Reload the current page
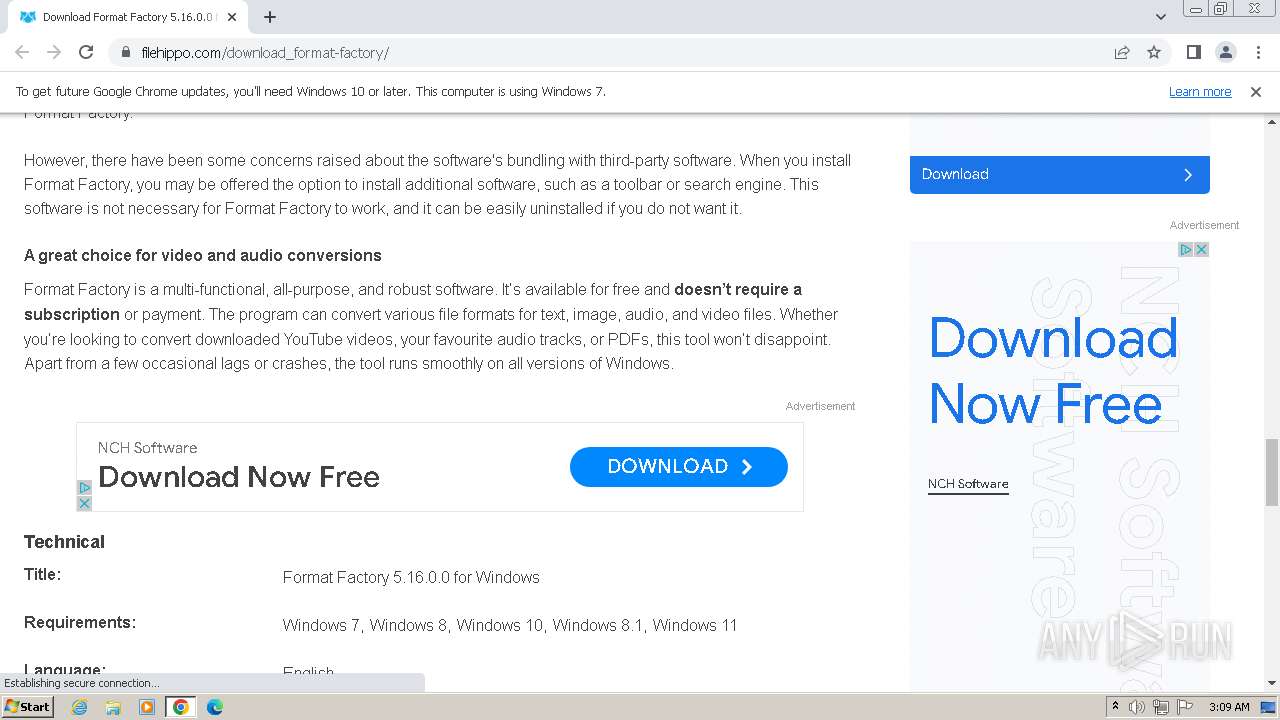1280x720 pixels. tap(86, 52)
